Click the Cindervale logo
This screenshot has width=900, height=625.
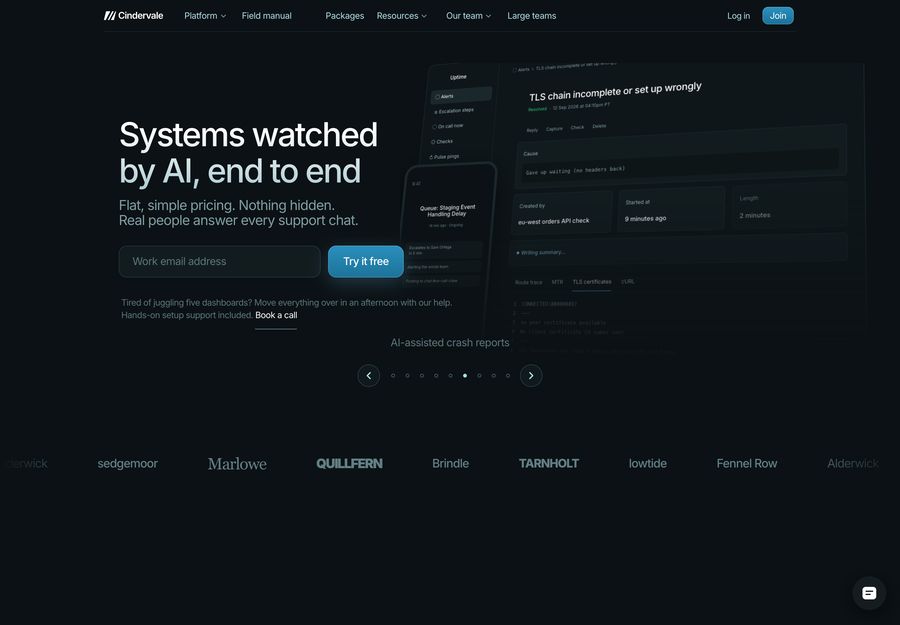(133, 15)
